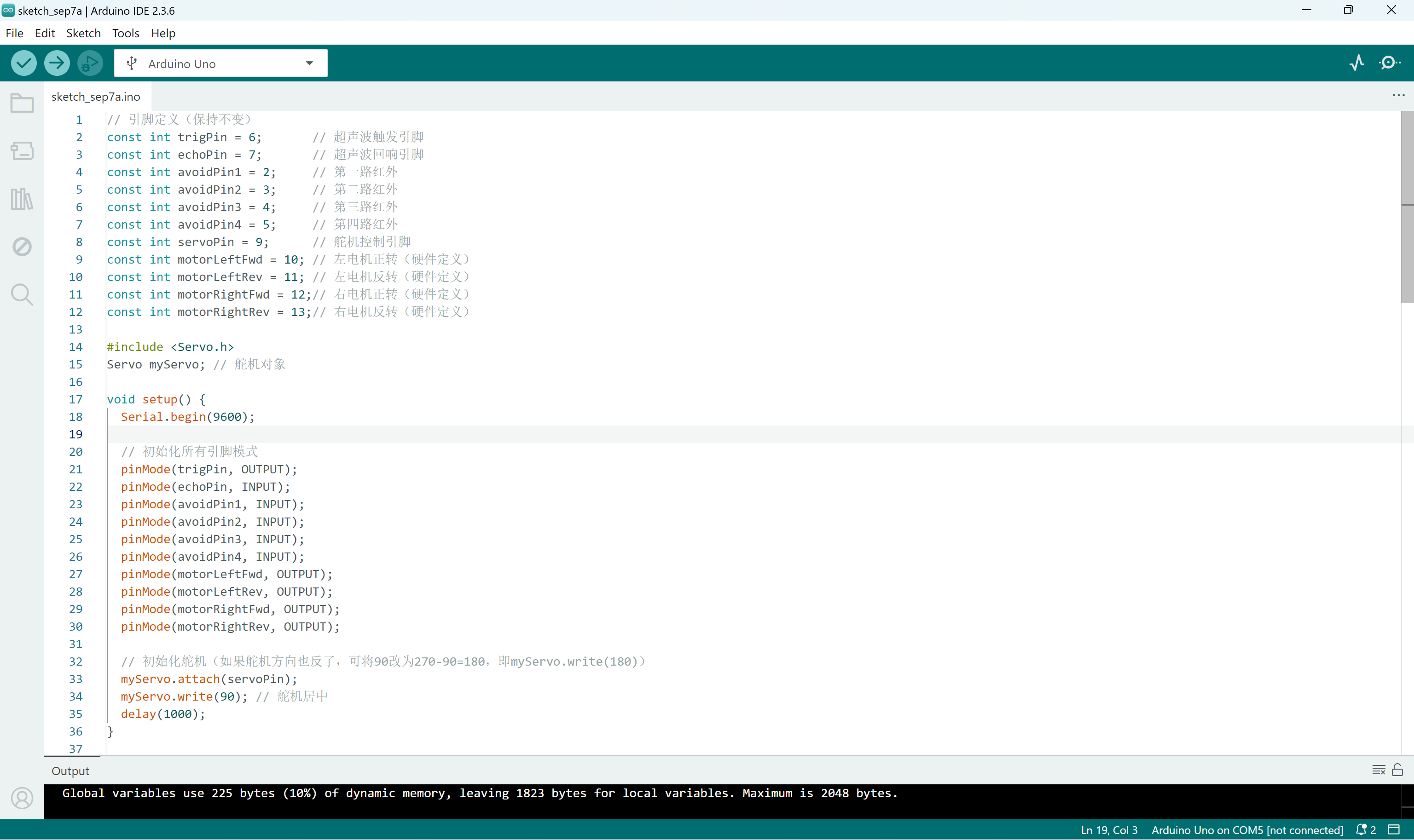Open the Library Manager panel
The width and height of the screenshot is (1414, 840).
point(22,199)
